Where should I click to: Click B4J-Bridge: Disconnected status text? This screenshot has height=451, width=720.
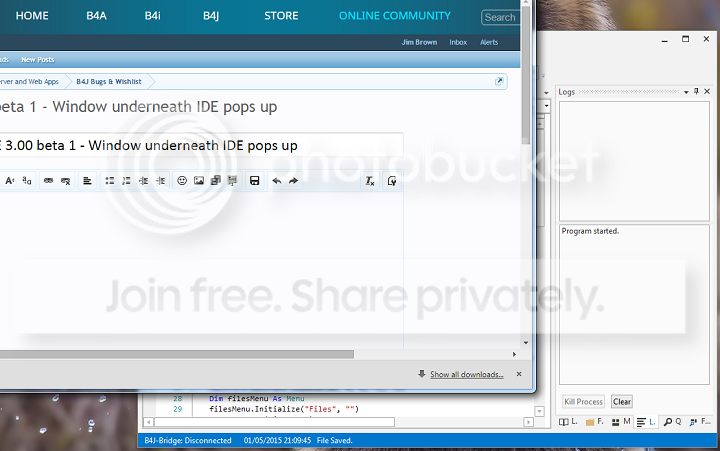coord(188,441)
